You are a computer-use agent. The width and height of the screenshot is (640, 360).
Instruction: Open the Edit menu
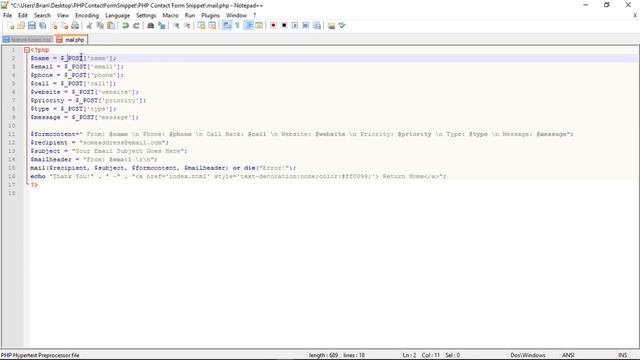point(23,16)
